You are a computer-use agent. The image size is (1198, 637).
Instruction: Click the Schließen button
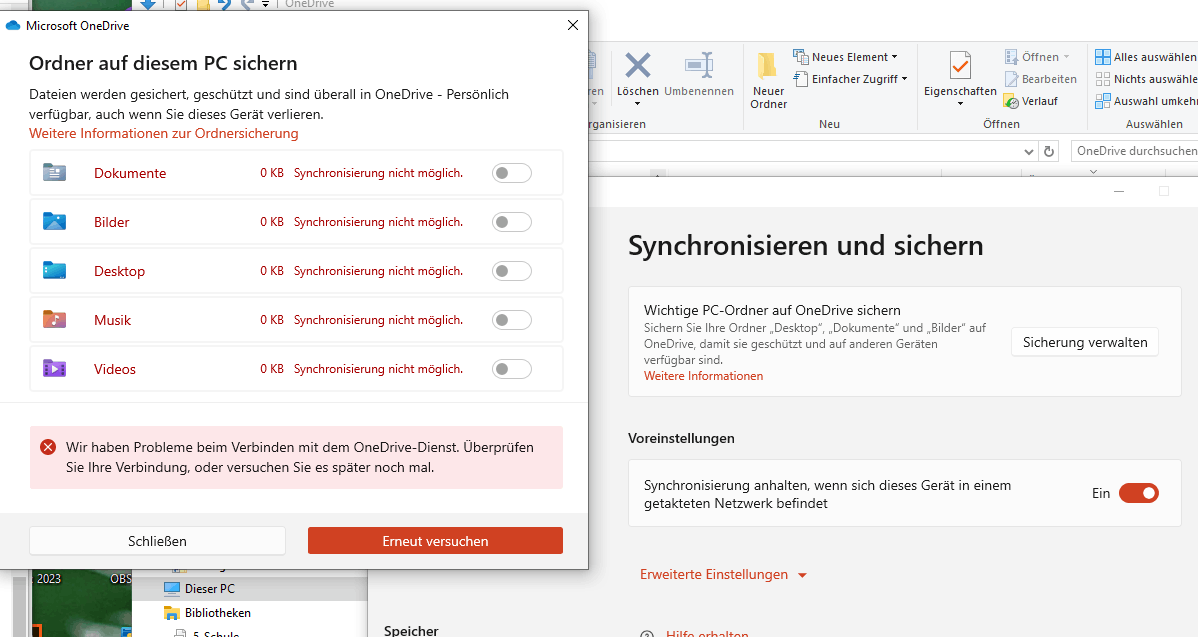(x=157, y=541)
